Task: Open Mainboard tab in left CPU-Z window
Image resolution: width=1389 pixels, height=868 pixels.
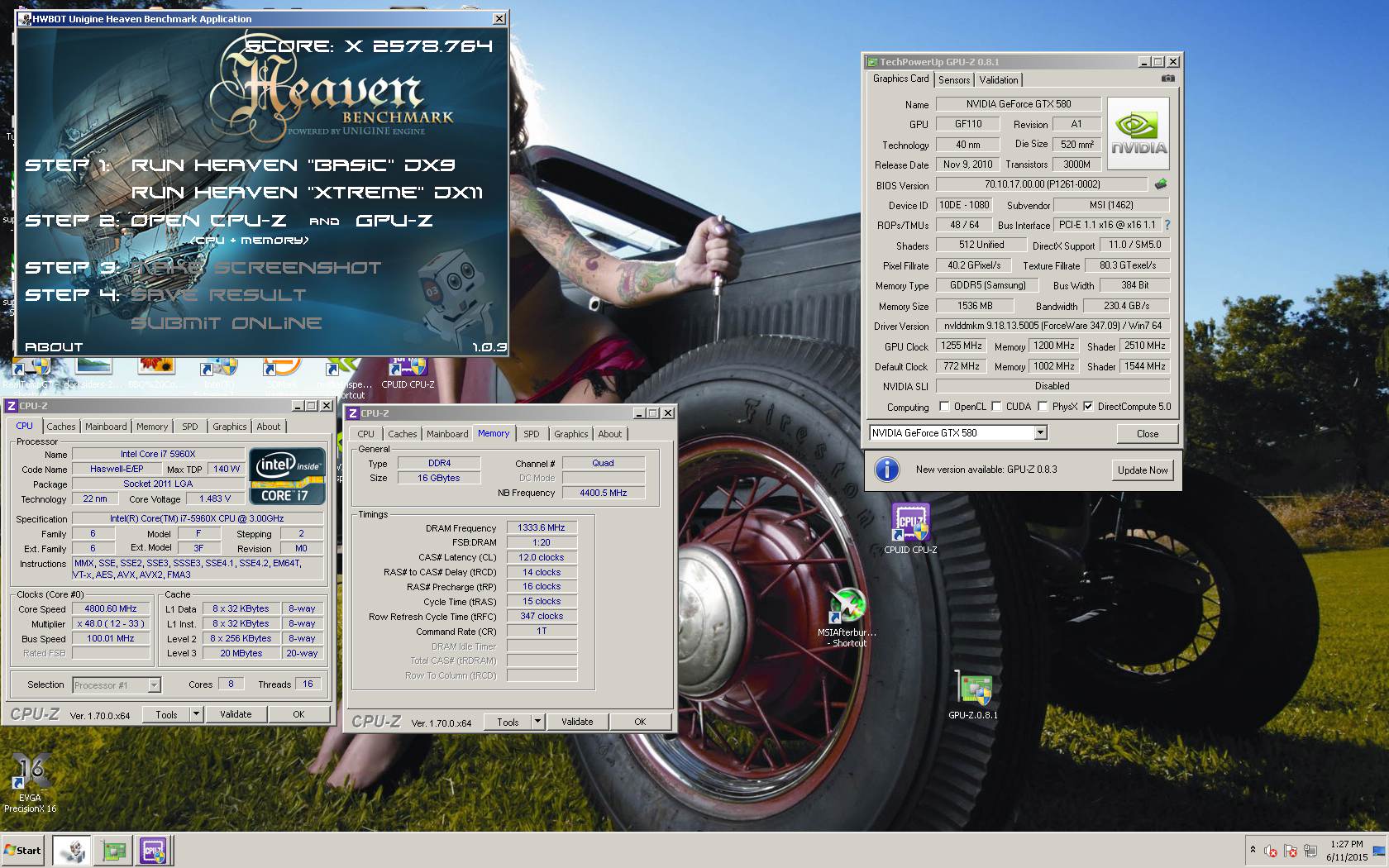Action: (x=106, y=427)
